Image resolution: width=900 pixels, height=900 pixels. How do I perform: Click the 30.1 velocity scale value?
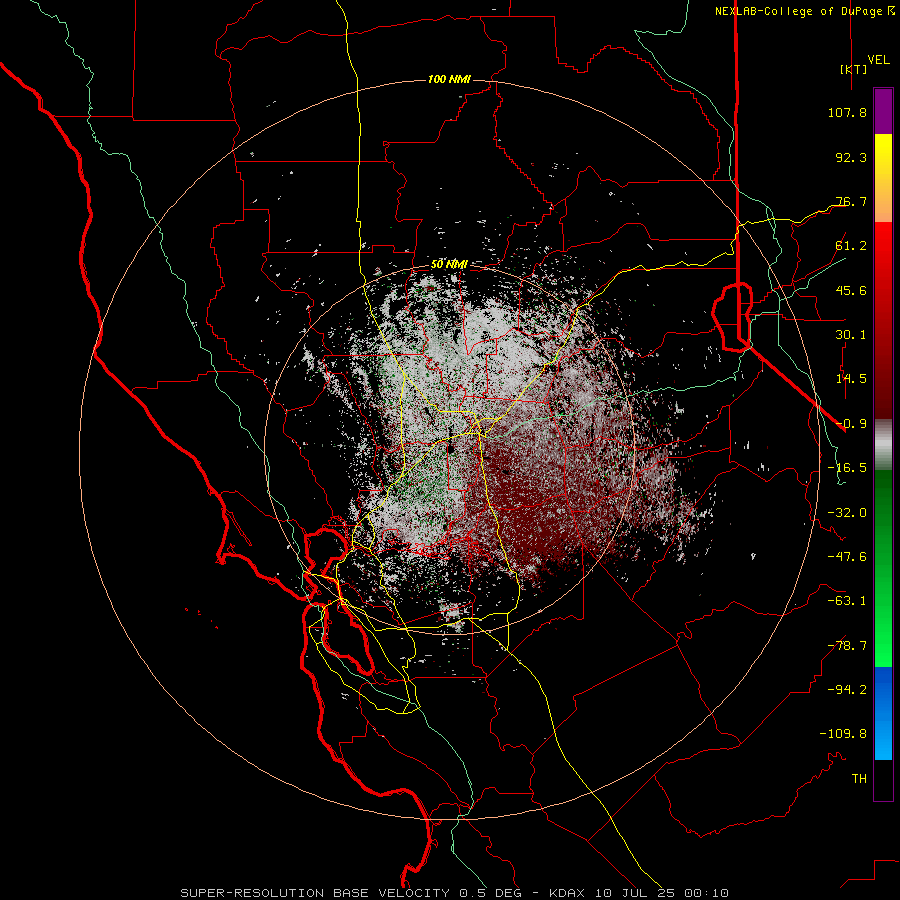click(x=851, y=335)
